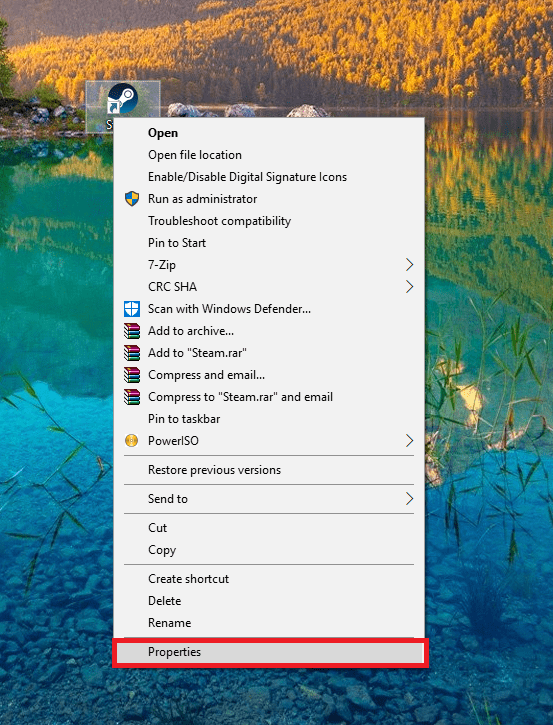
Task: Click WinRAR icon beside Compress and email...
Action: point(132,375)
